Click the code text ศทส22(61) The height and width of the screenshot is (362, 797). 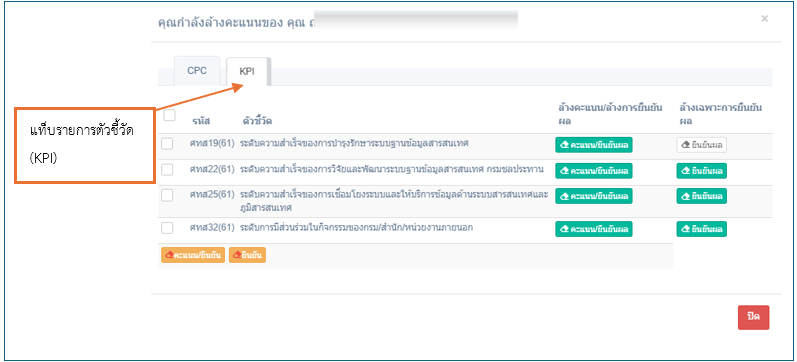point(211,169)
